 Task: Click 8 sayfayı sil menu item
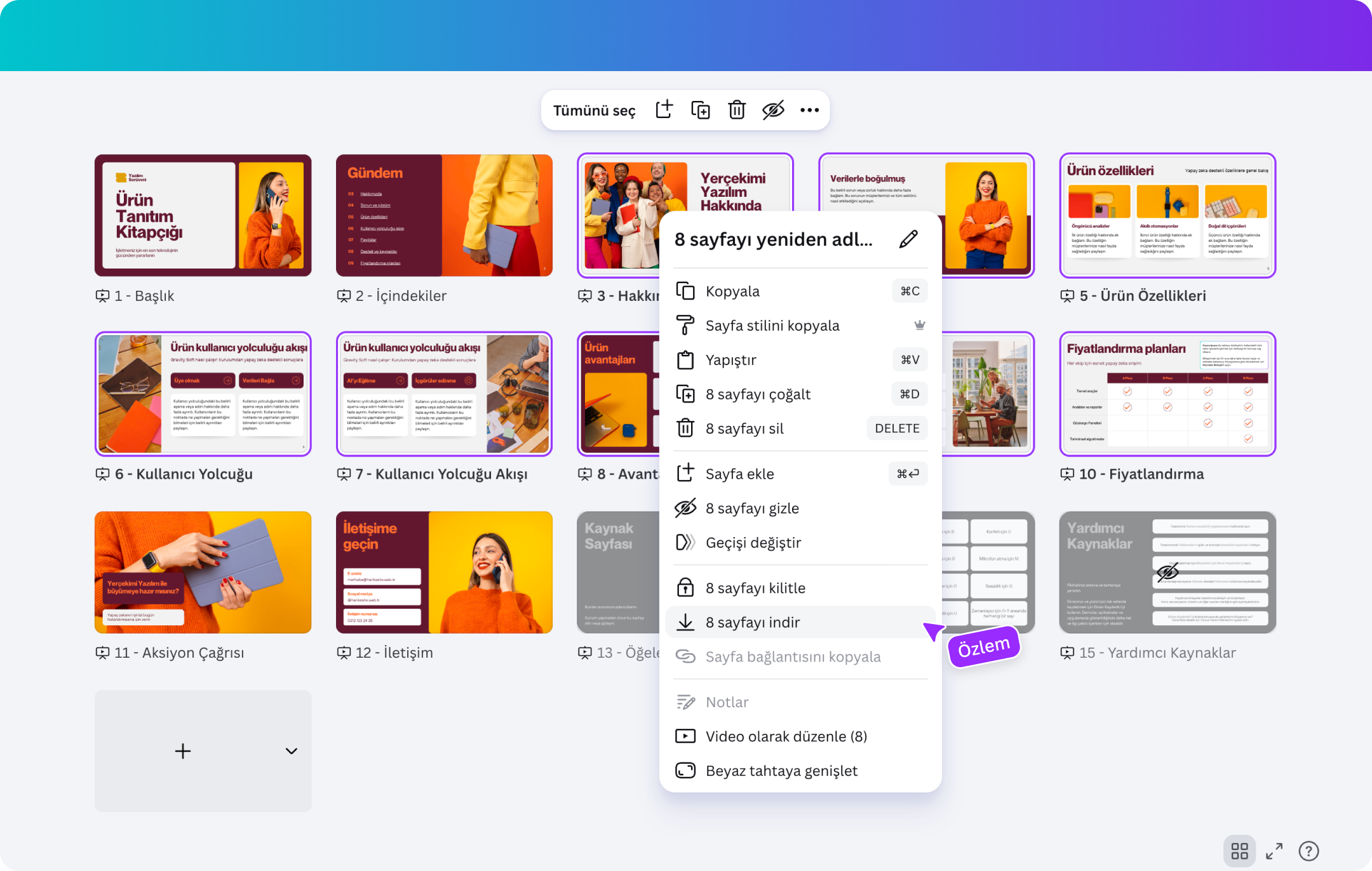click(x=800, y=429)
